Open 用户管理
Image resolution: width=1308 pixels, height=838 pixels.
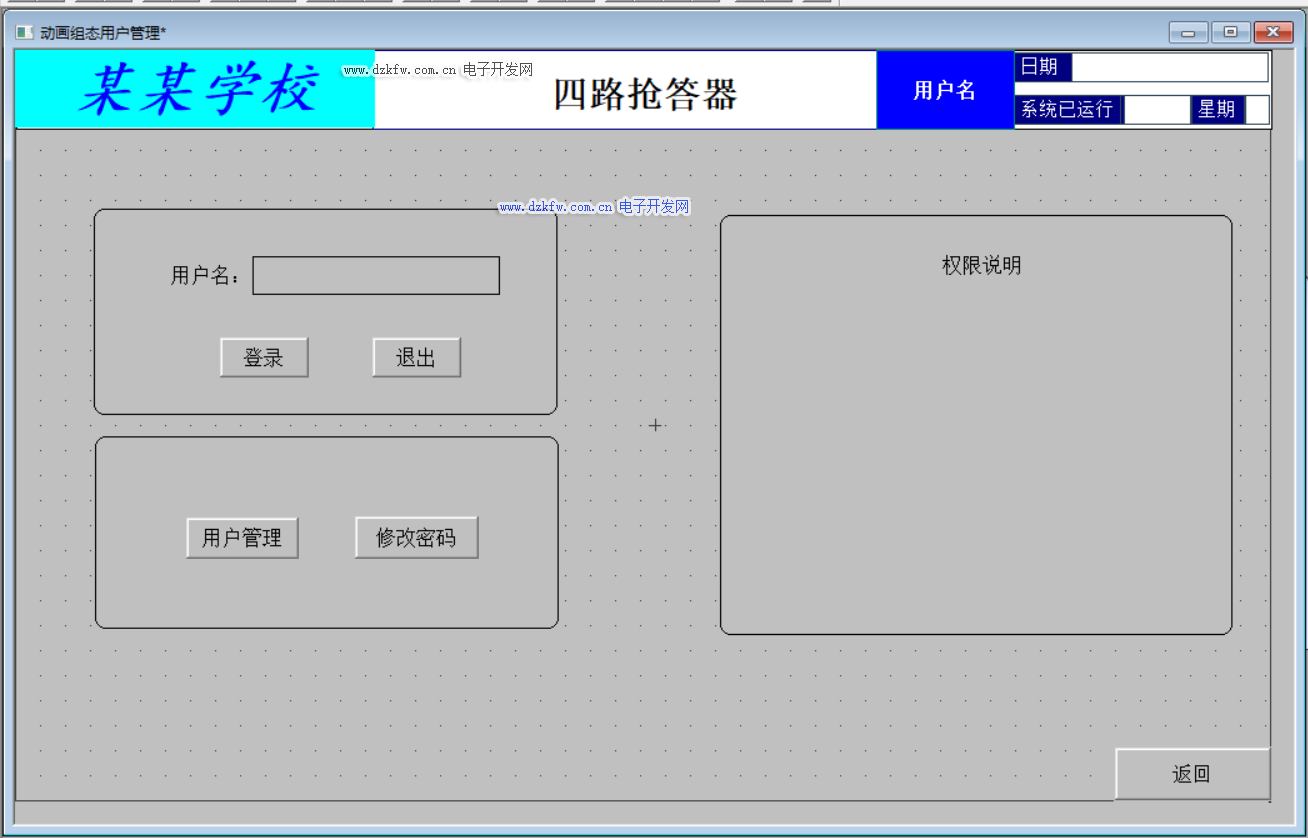(x=242, y=538)
